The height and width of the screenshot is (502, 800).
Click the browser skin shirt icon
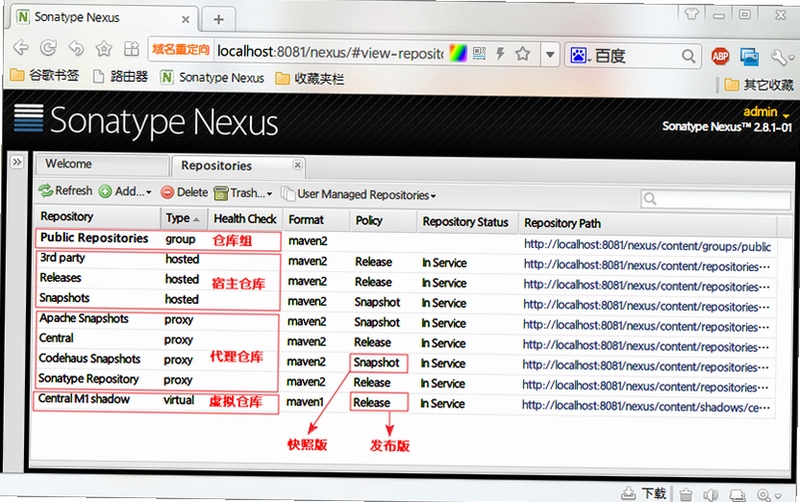(692, 13)
